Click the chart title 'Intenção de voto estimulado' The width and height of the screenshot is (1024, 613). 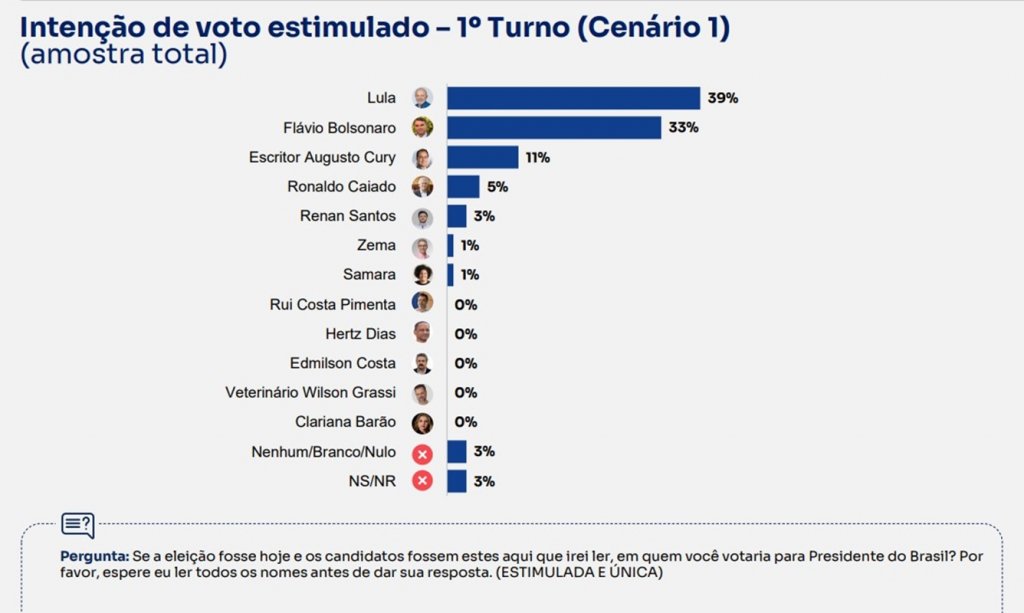[224, 27]
